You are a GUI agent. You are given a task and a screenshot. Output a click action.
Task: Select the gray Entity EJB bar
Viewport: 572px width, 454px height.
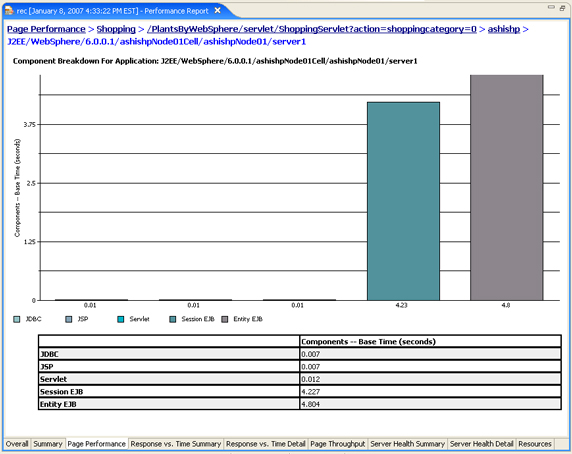[x=507, y=188]
